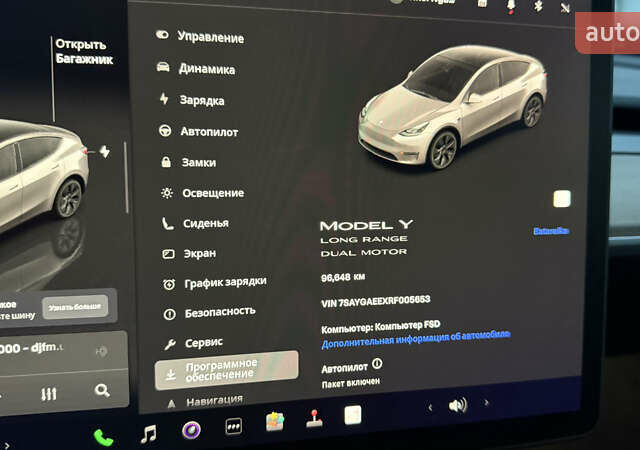Open the three-dots app launcher

tap(234, 427)
